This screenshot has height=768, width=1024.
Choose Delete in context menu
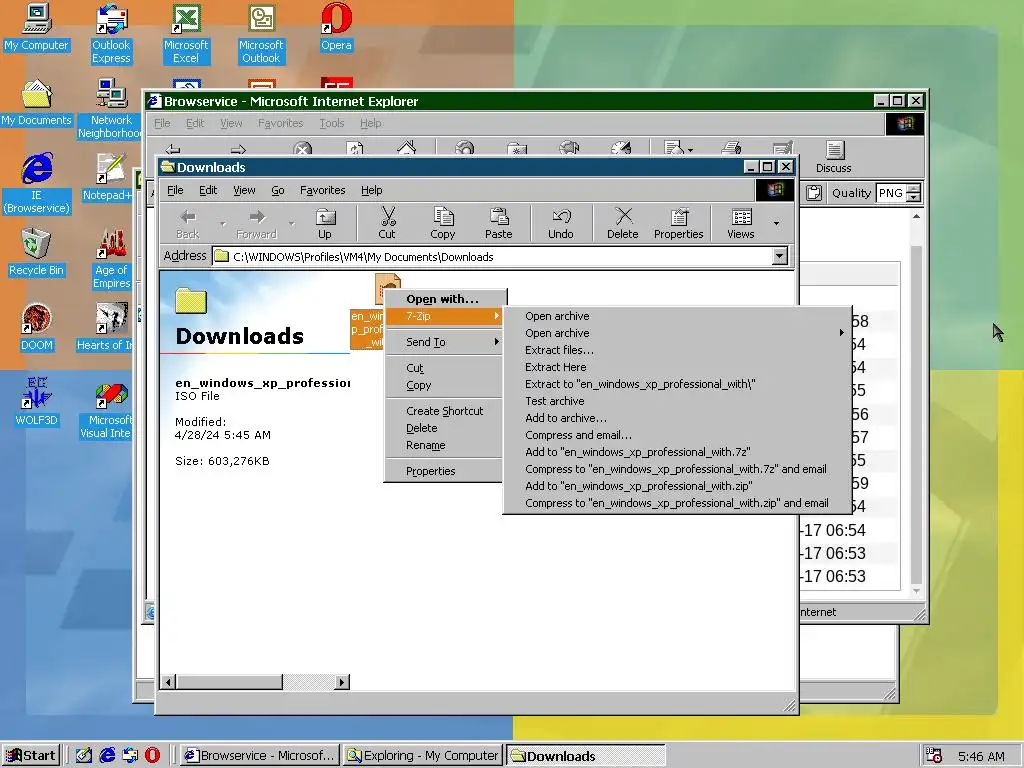tap(444, 428)
